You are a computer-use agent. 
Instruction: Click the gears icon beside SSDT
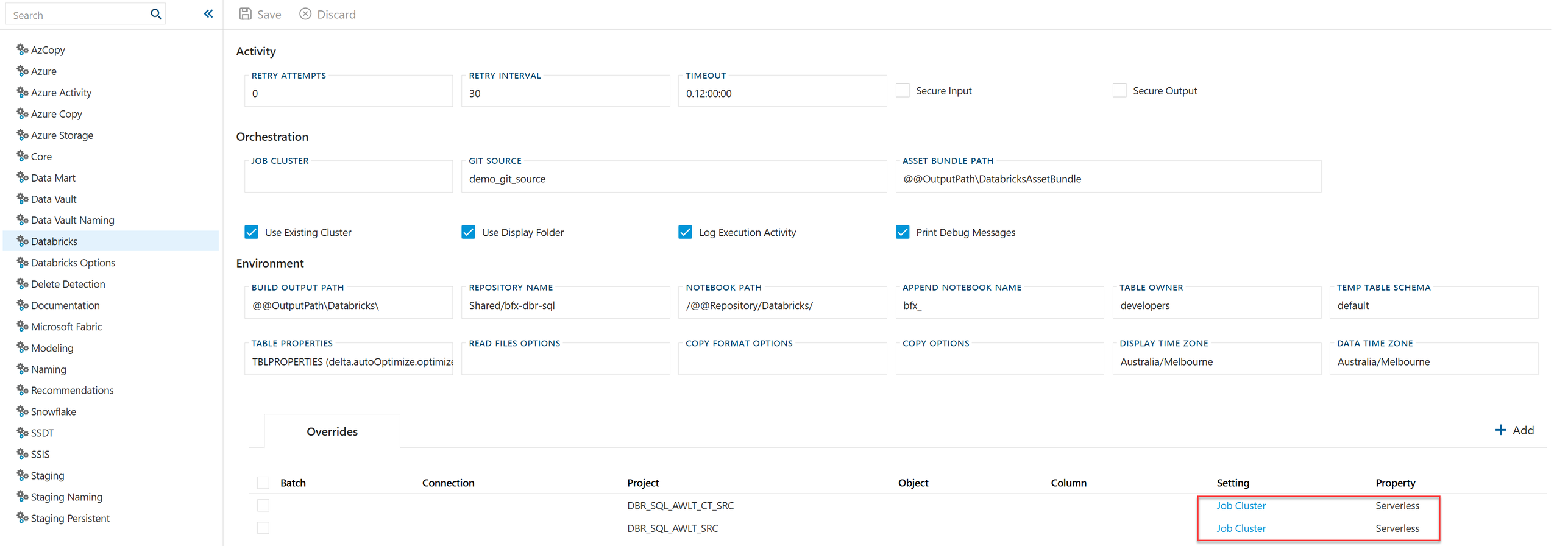[23, 432]
